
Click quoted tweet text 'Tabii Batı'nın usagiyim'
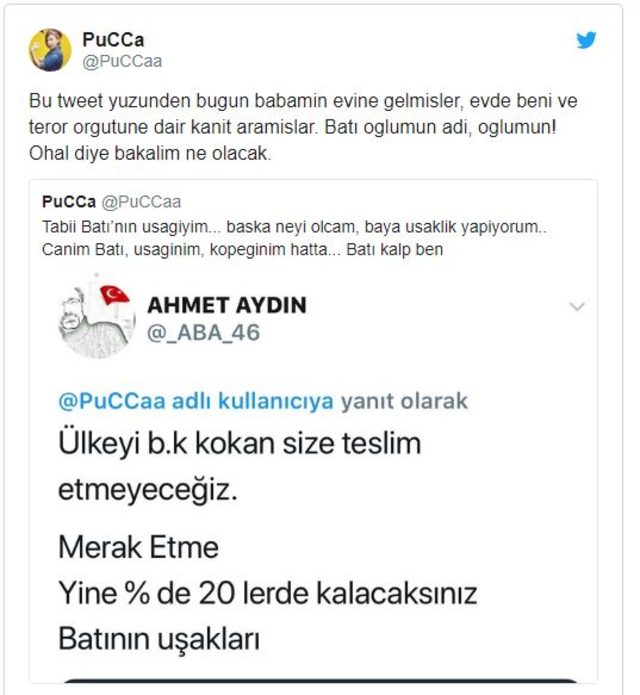294,238
